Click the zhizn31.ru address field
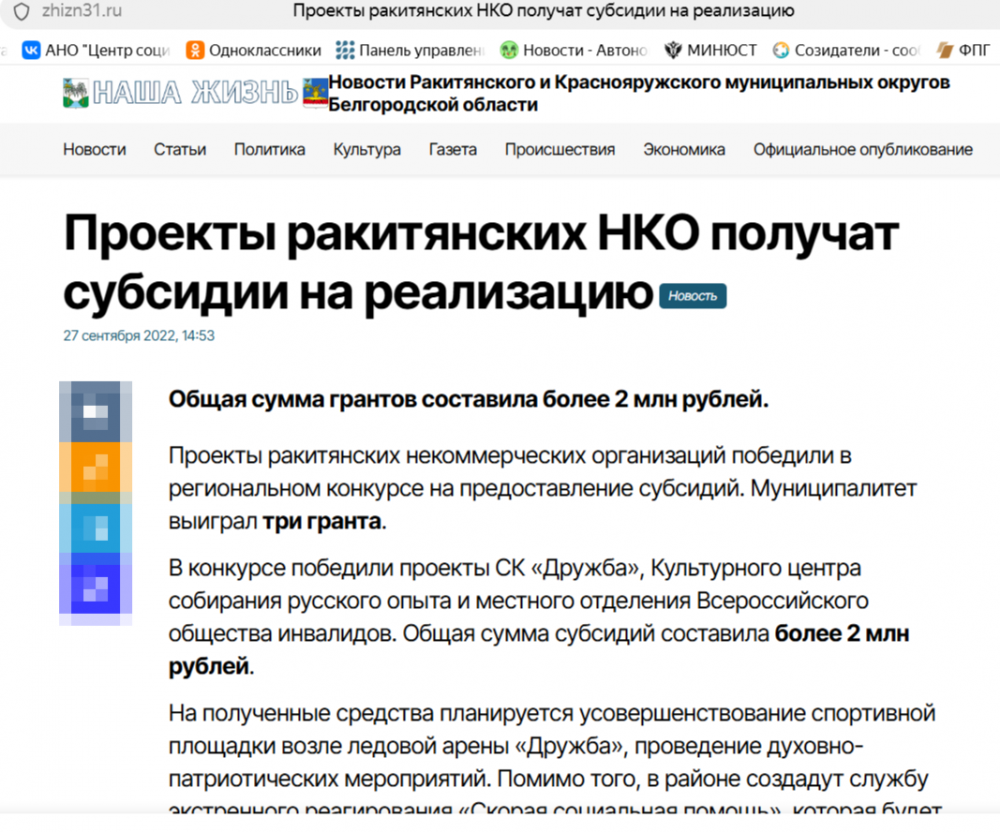Screen dimensions: 1000x832 pos(82,11)
